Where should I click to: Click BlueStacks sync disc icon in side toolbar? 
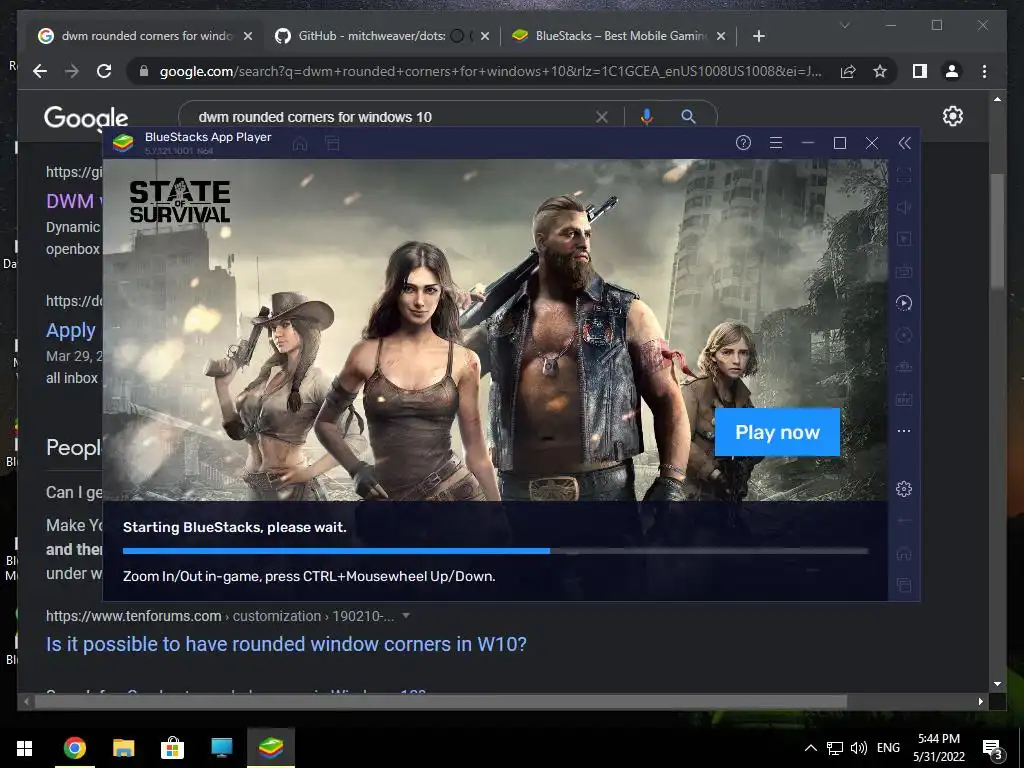[x=904, y=335]
